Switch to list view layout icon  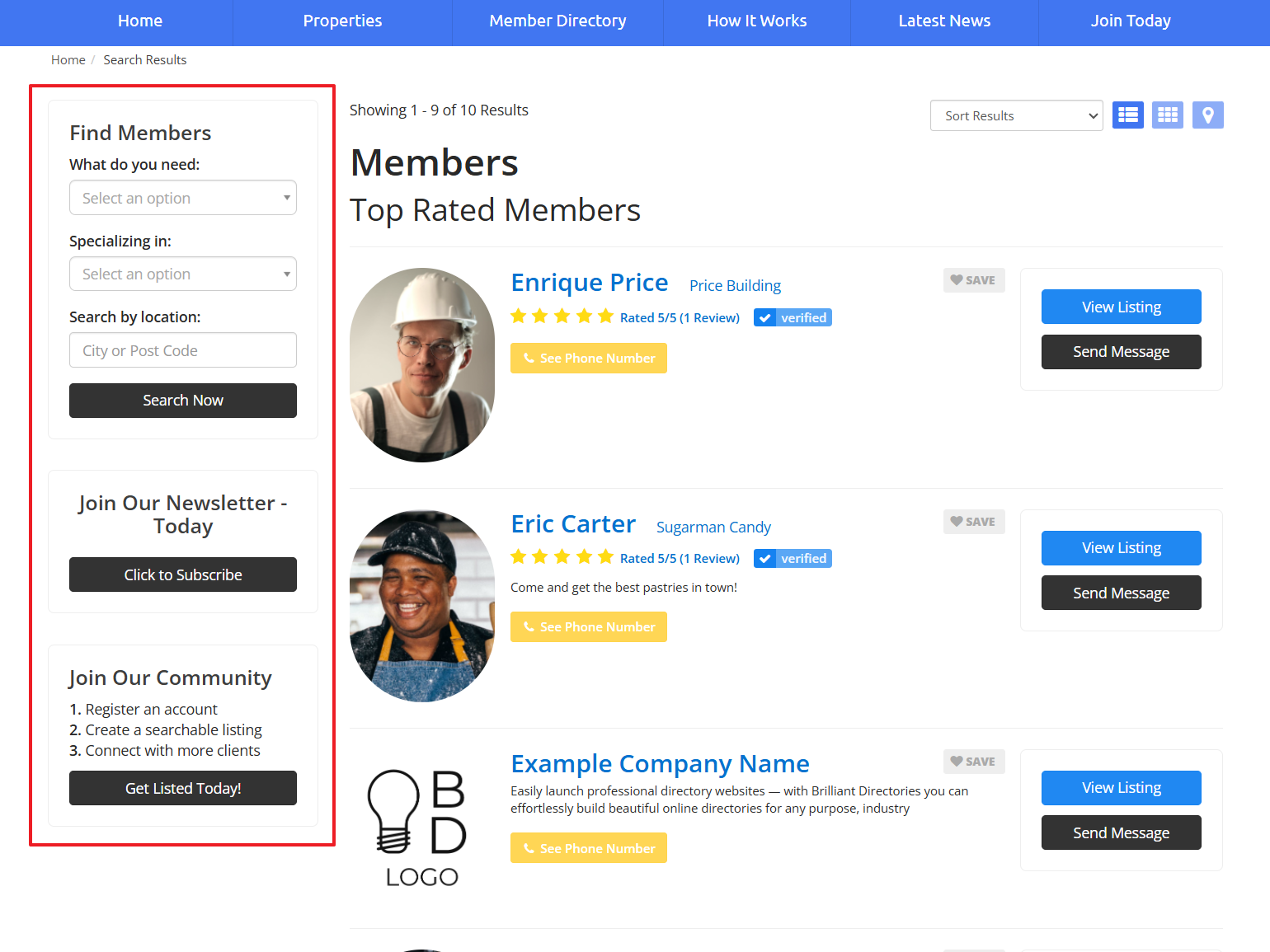coord(1127,115)
